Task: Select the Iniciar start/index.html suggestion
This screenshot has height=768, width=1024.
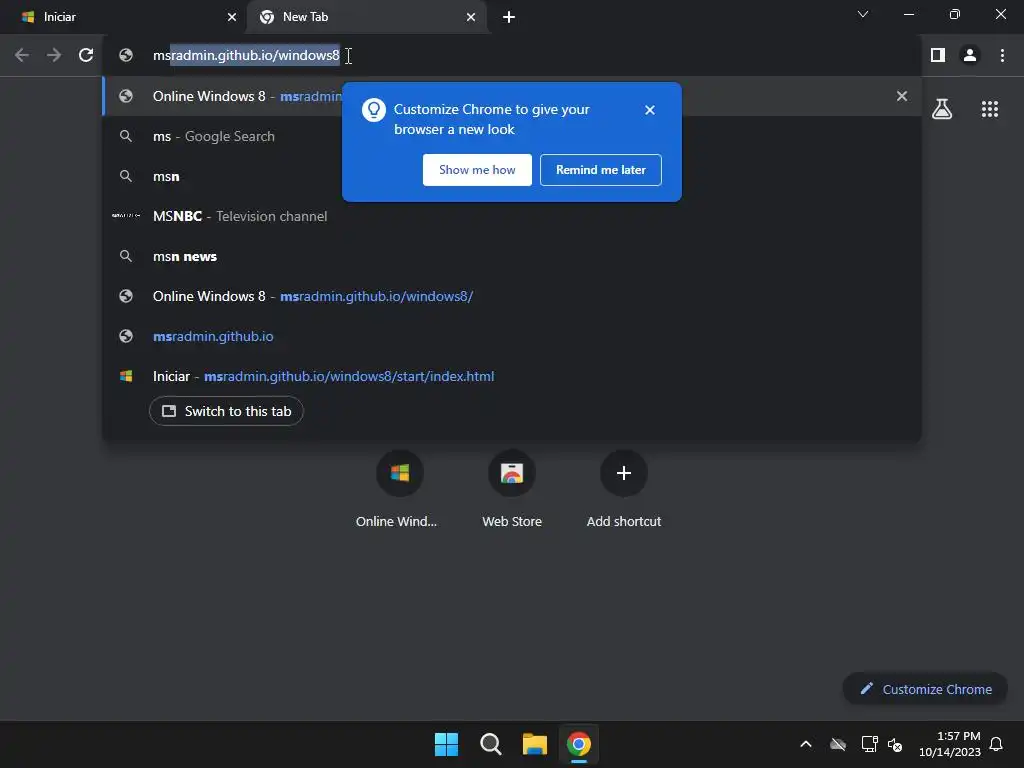Action: click(512, 376)
